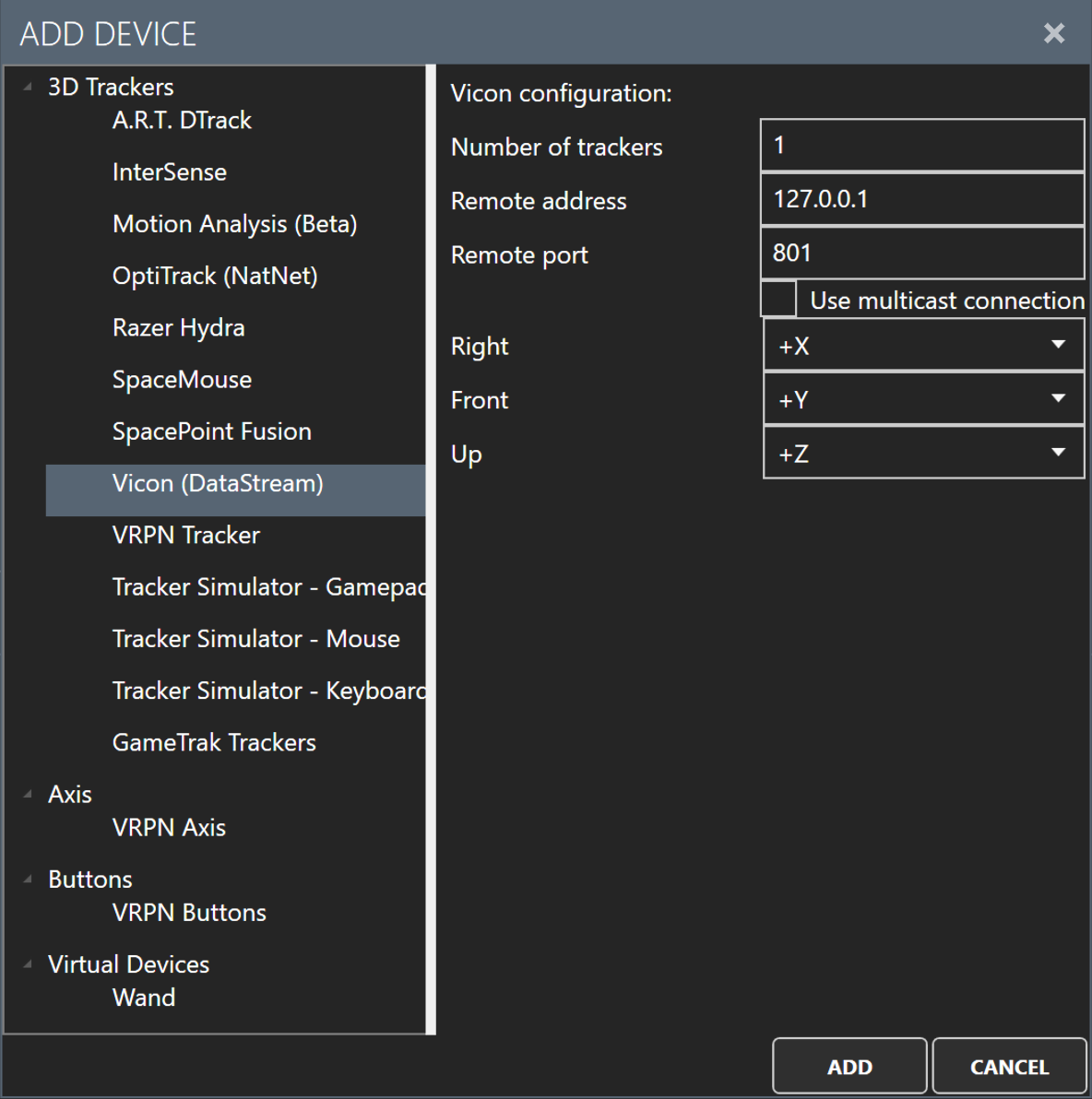The width and height of the screenshot is (1092, 1099).
Task: Collapse the Axis tree group
Action: (x=28, y=794)
